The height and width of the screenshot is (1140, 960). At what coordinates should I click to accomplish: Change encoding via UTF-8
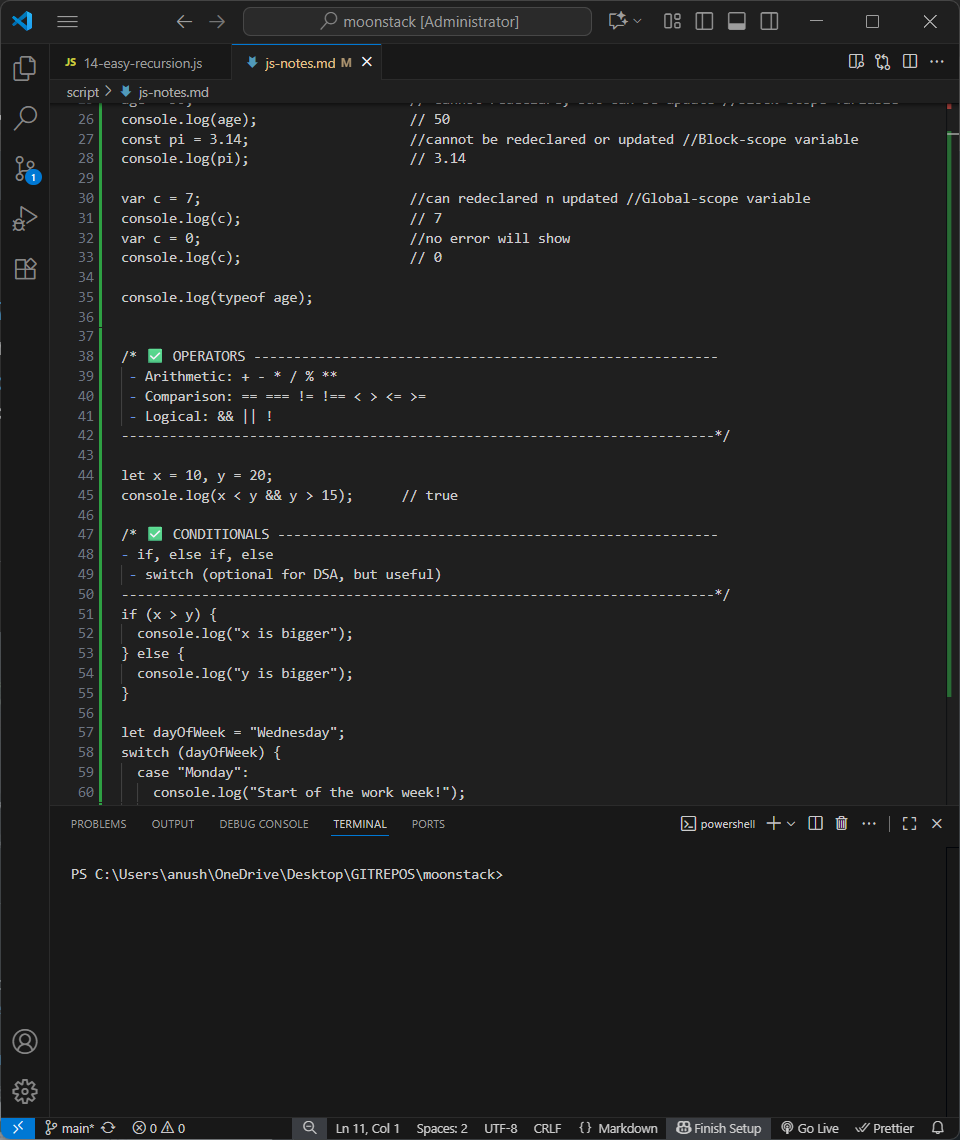coord(500,1128)
